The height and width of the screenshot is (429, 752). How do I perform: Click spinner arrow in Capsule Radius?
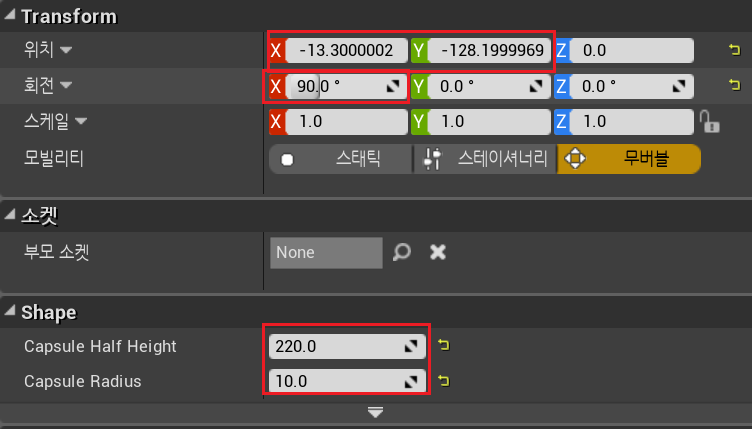[x=411, y=382]
